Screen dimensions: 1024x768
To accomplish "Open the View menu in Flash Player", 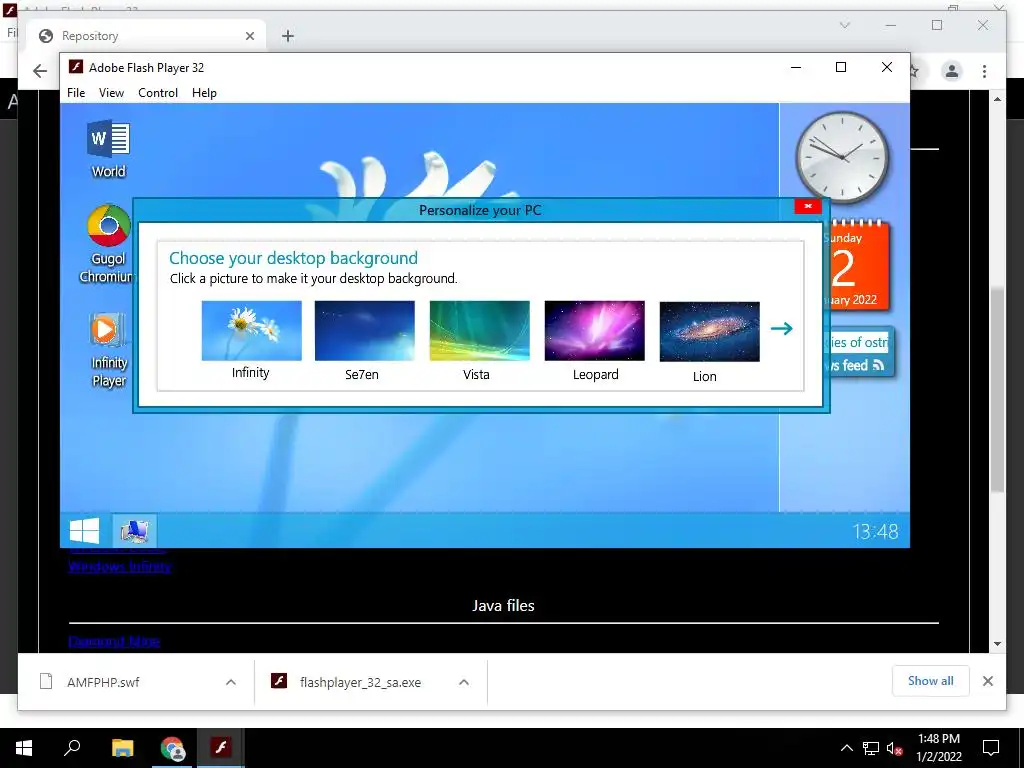I will click(x=111, y=93).
